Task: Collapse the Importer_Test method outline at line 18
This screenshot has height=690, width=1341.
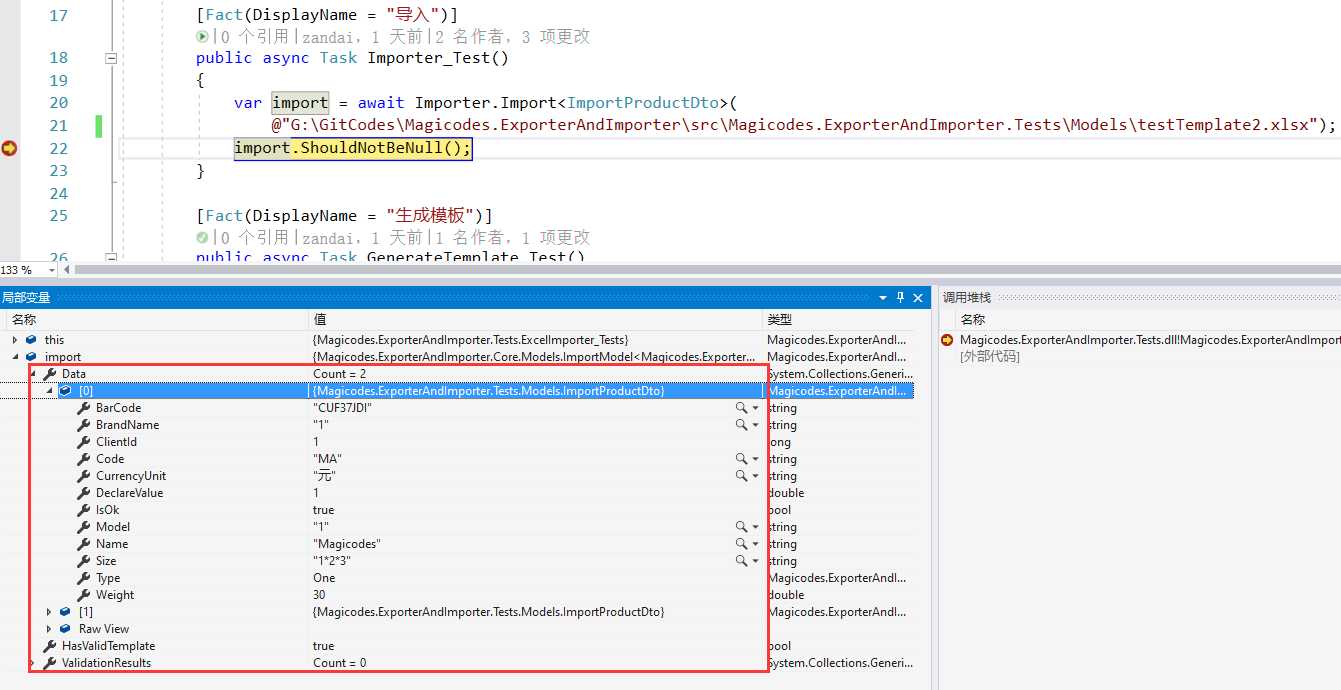Action: click(x=111, y=58)
